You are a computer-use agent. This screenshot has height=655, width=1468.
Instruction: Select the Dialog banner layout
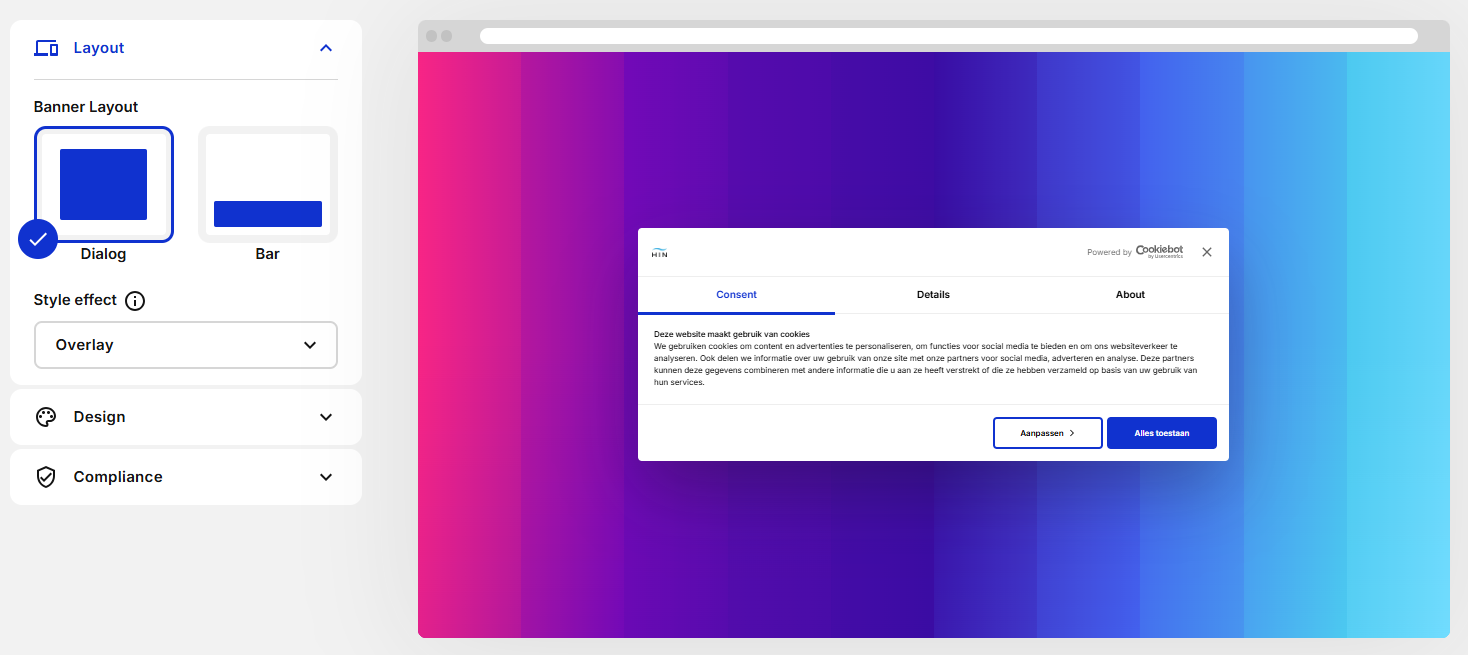coord(104,185)
